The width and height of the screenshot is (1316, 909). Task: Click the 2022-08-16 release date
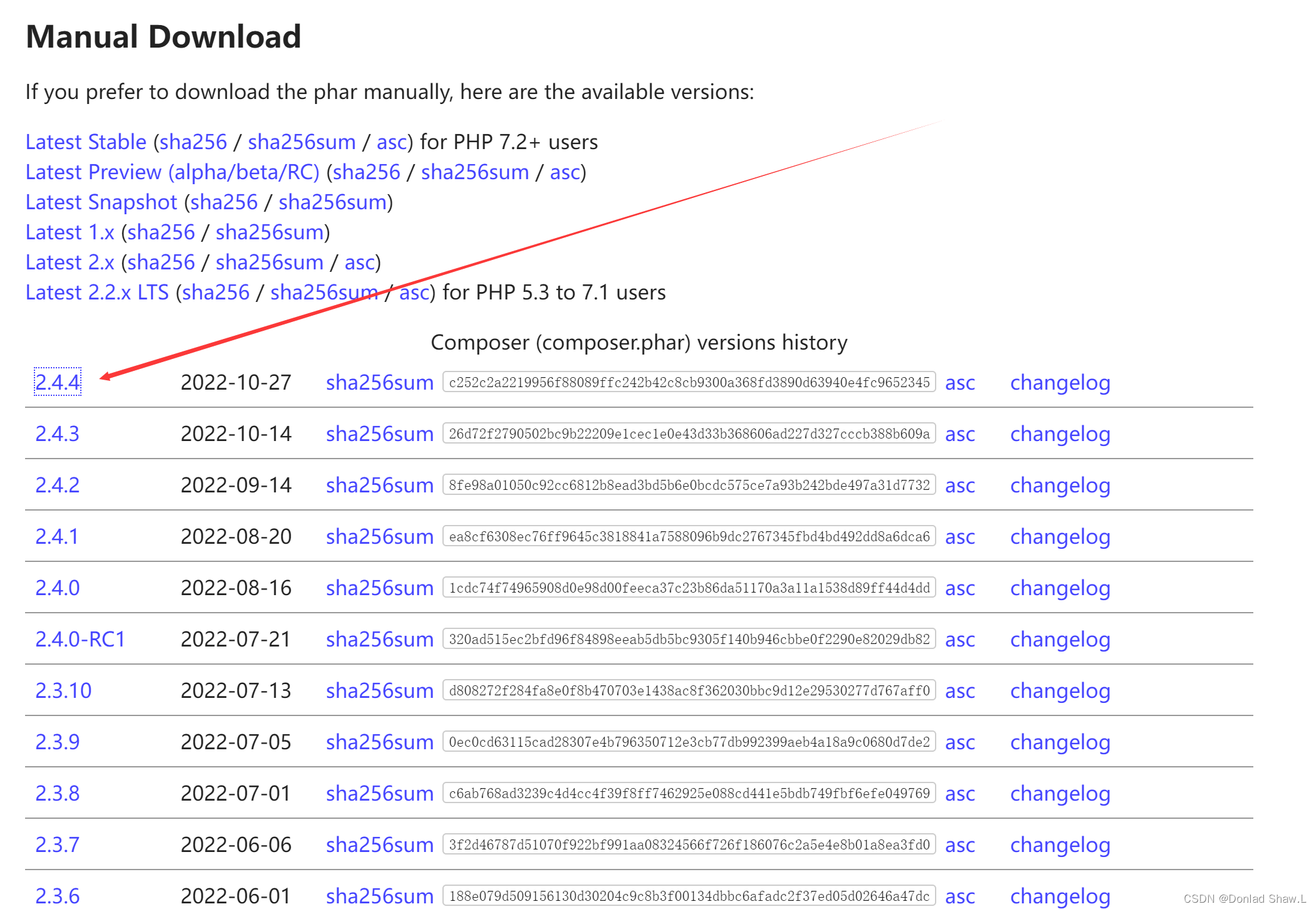pos(236,588)
